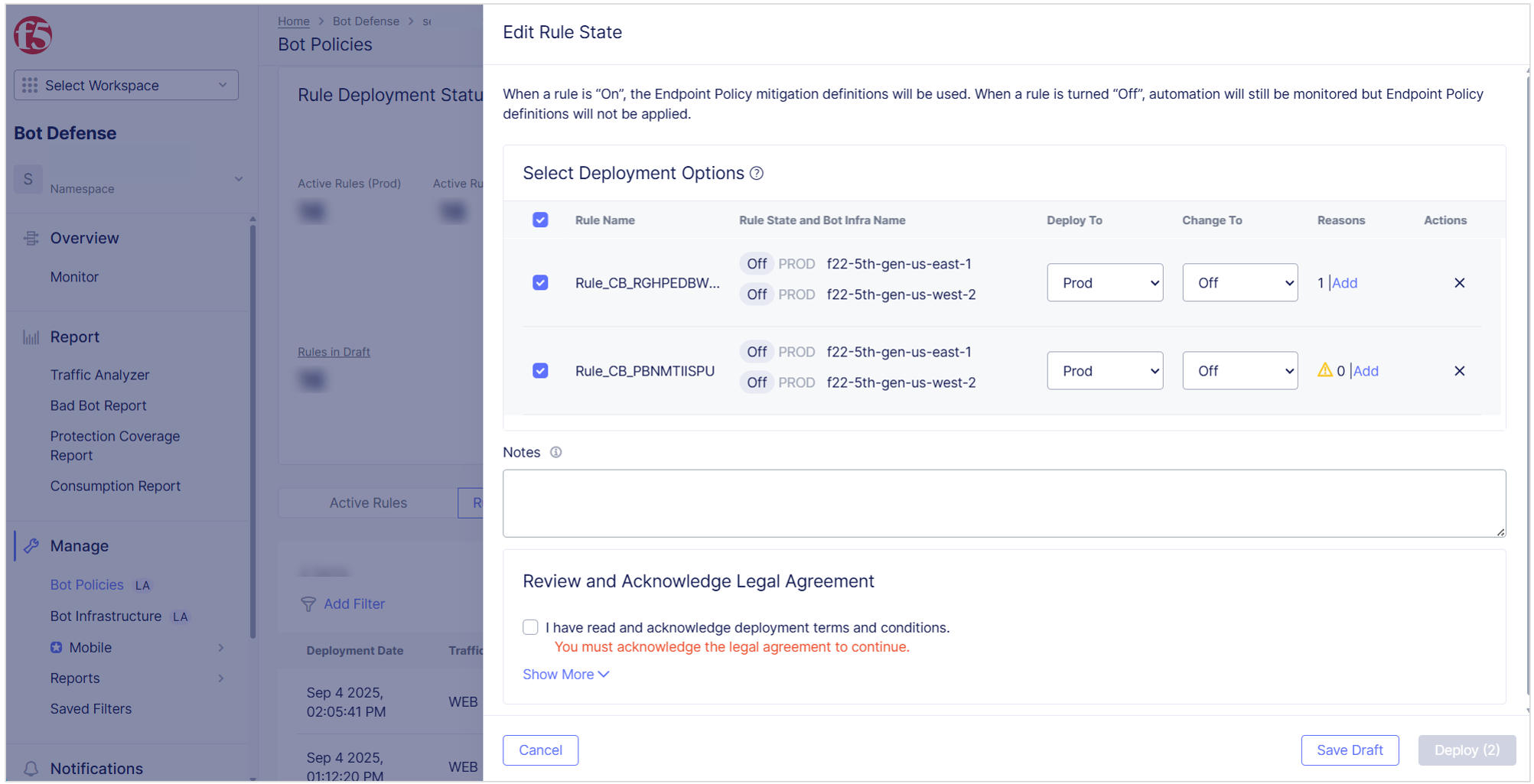
Task: Click the Save Draft button
Action: pos(1349,750)
